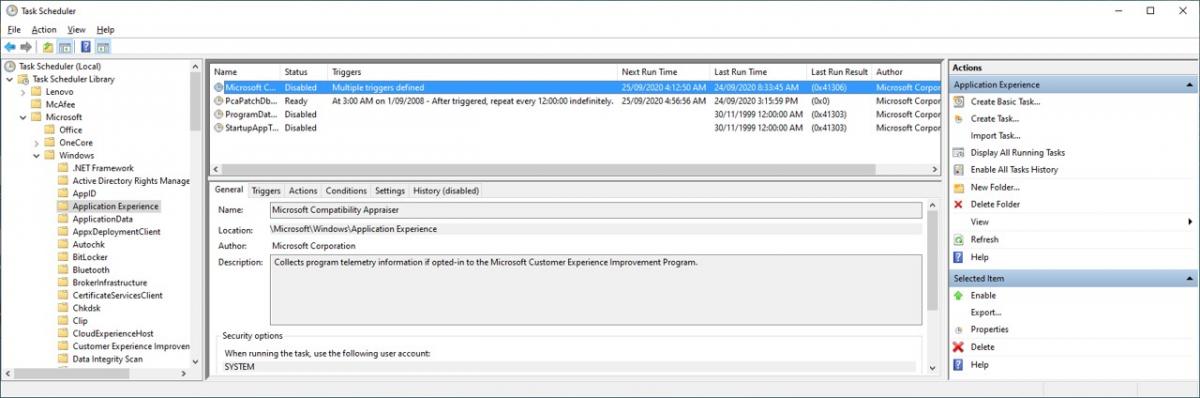Image resolution: width=1200 pixels, height=398 pixels.
Task: Click the clock icon of StartupAppT task
Action: pyautogui.click(x=218, y=128)
